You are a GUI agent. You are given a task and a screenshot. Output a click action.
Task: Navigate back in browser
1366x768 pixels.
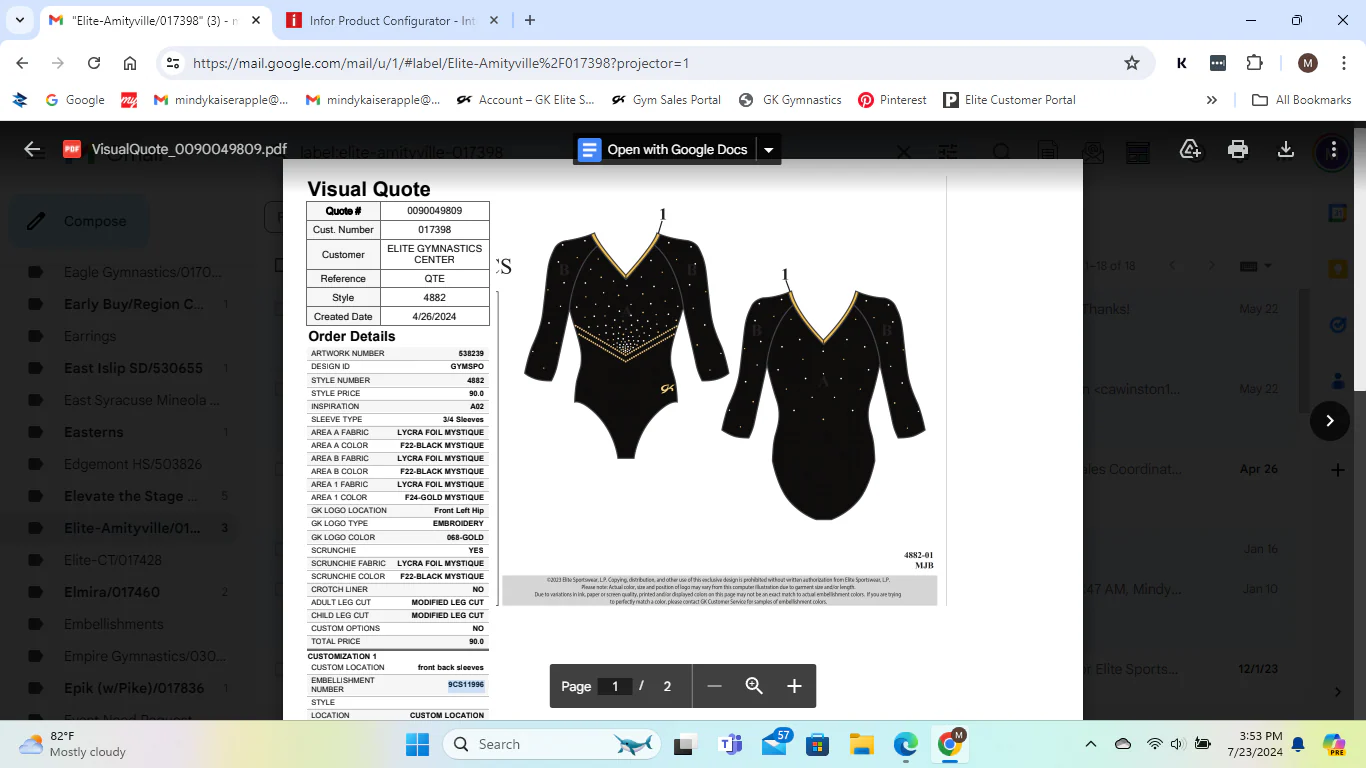coord(22,63)
